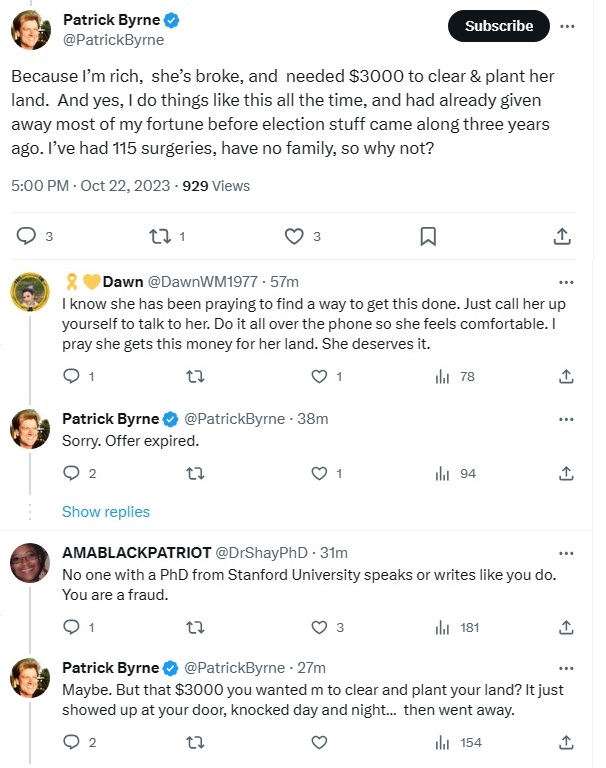Open more menu on AMABLACKPATRIOT's tweet
Viewport: 606px width, 768px height.
click(566, 553)
